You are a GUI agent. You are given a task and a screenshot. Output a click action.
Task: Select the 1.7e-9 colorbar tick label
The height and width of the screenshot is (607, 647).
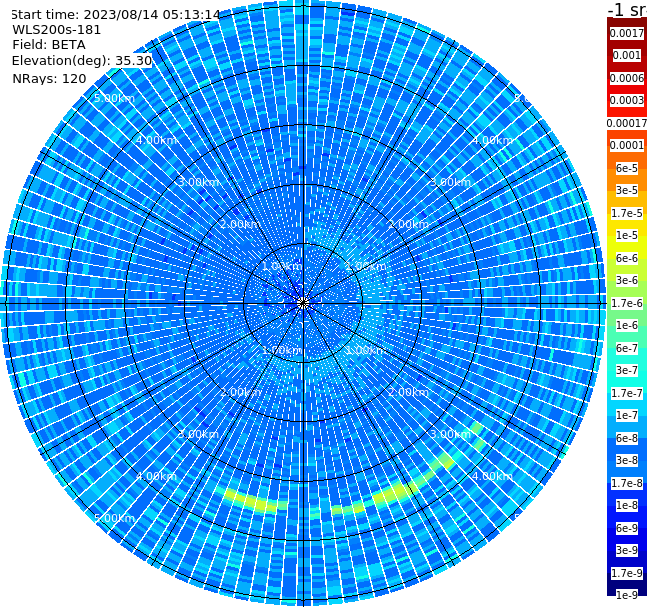click(x=627, y=573)
